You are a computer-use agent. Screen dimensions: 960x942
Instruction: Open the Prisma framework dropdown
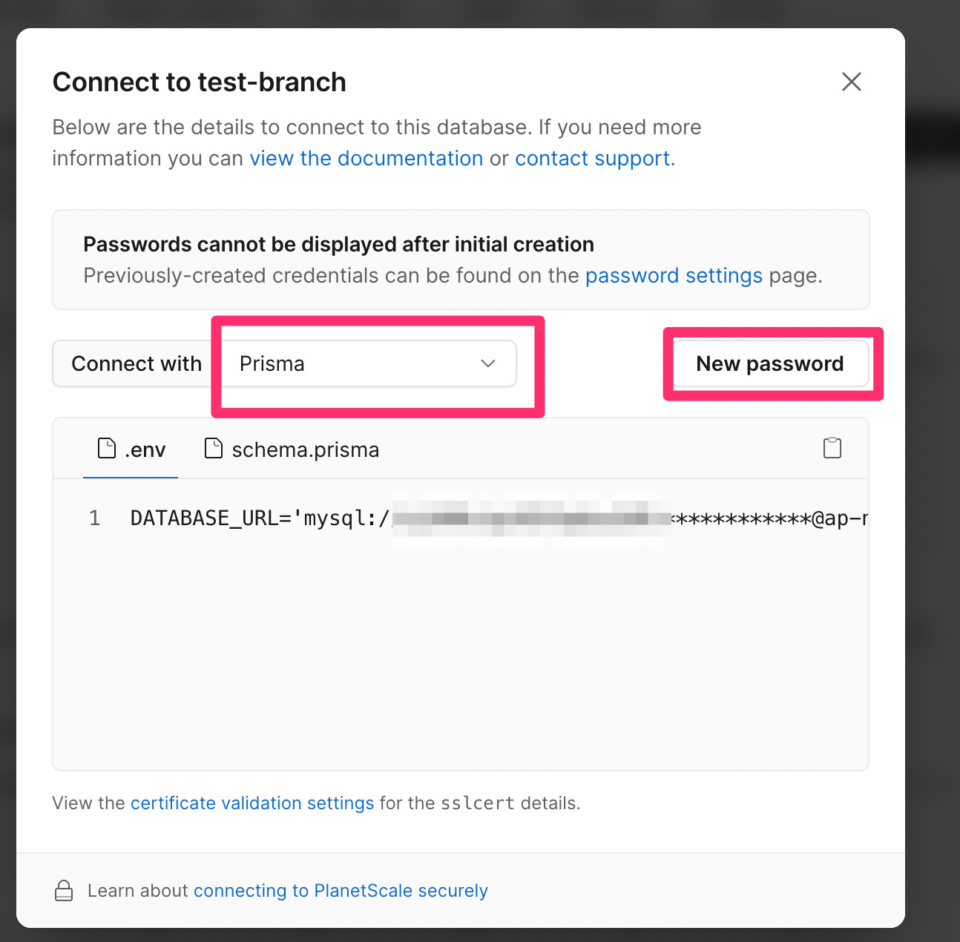point(368,364)
